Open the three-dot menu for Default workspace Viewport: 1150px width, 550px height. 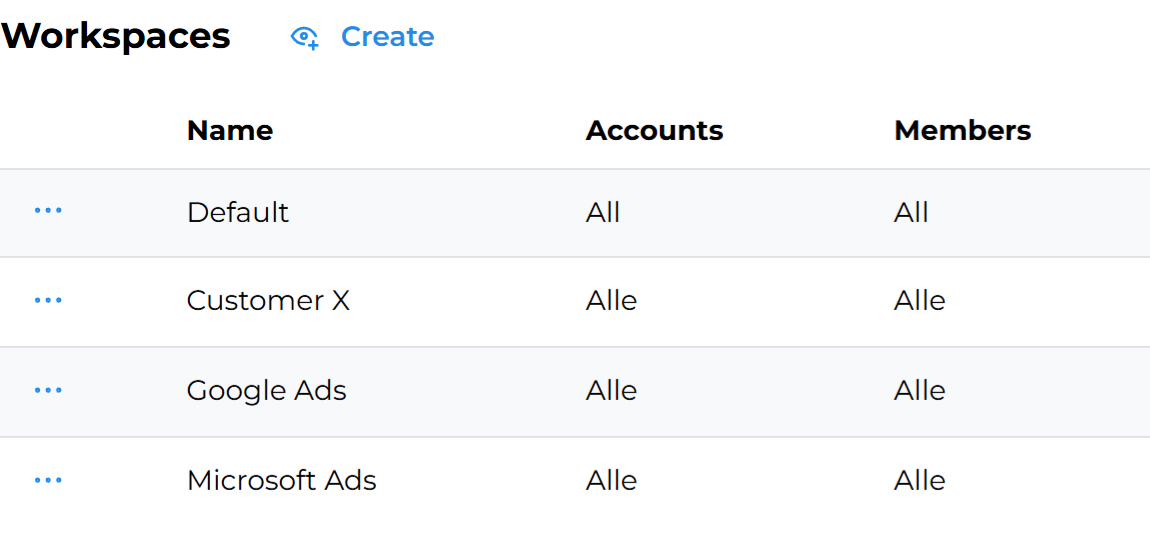[x=48, y=211]
